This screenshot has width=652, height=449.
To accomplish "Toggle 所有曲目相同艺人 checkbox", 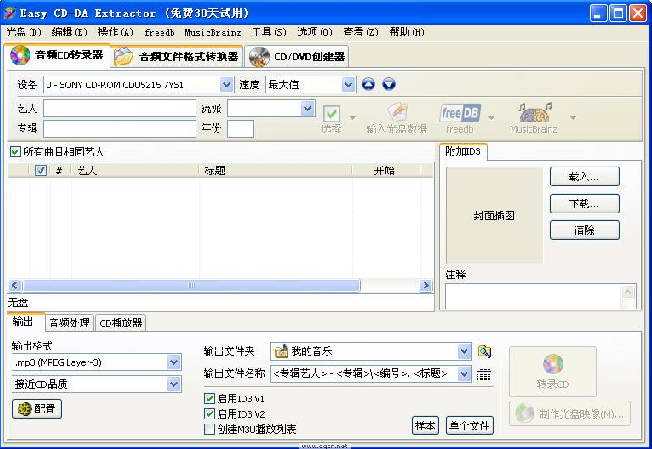I will (15, 151).
